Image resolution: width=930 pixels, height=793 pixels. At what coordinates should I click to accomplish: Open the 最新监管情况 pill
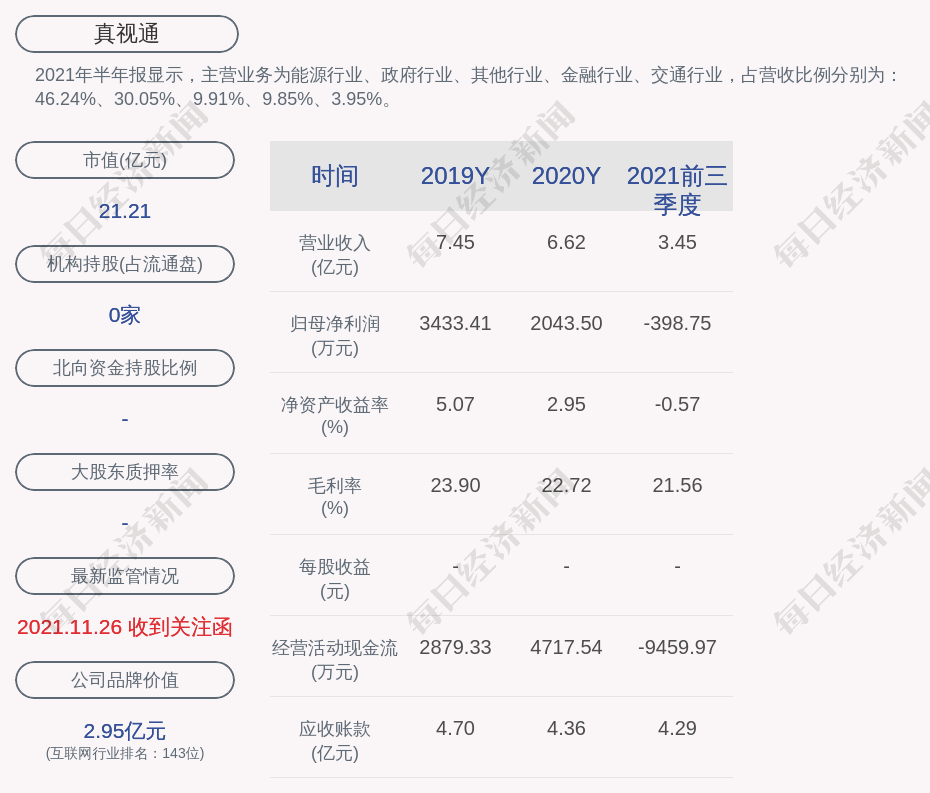125,576
